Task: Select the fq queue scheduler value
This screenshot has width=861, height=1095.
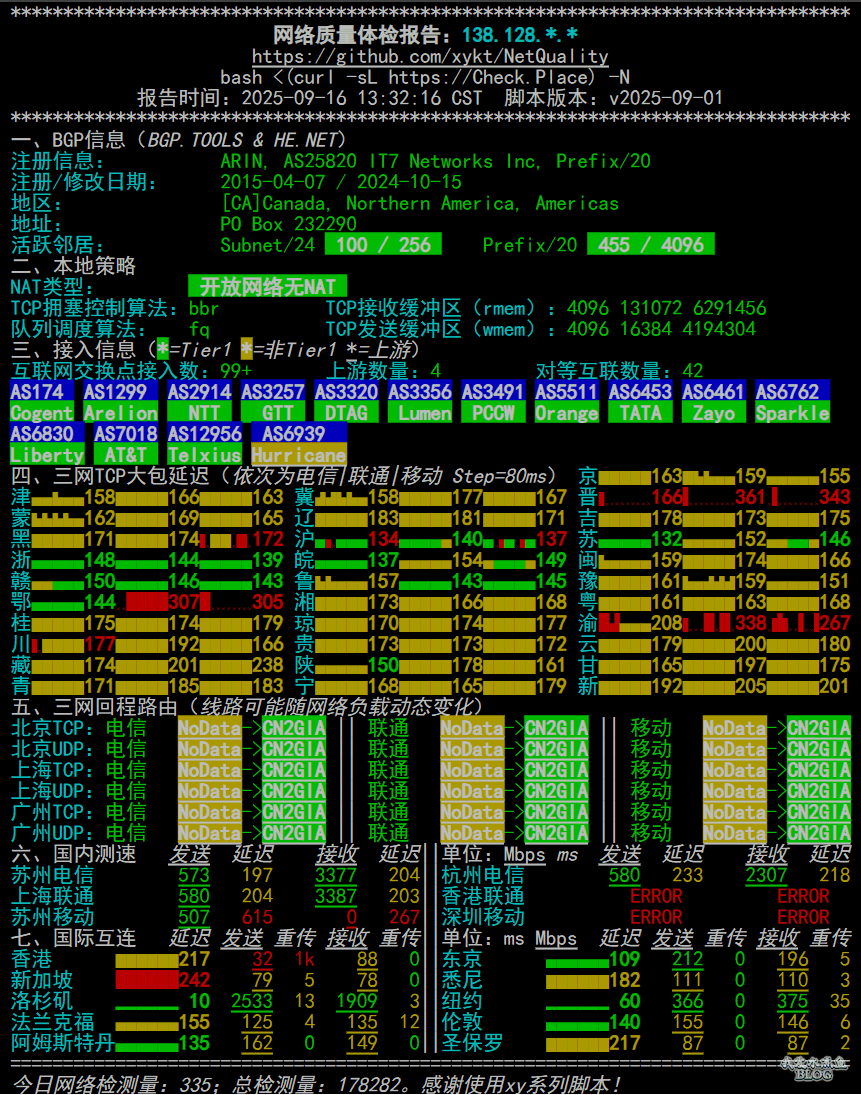Action: point(199,329)
